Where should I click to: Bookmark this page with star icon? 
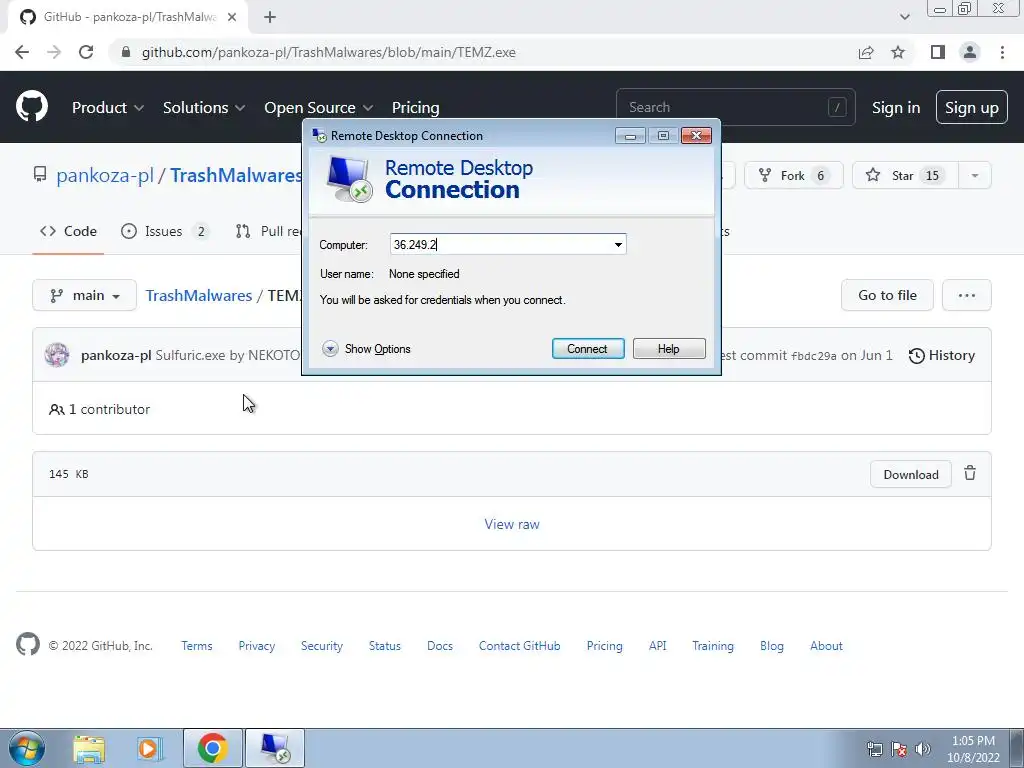898,52
